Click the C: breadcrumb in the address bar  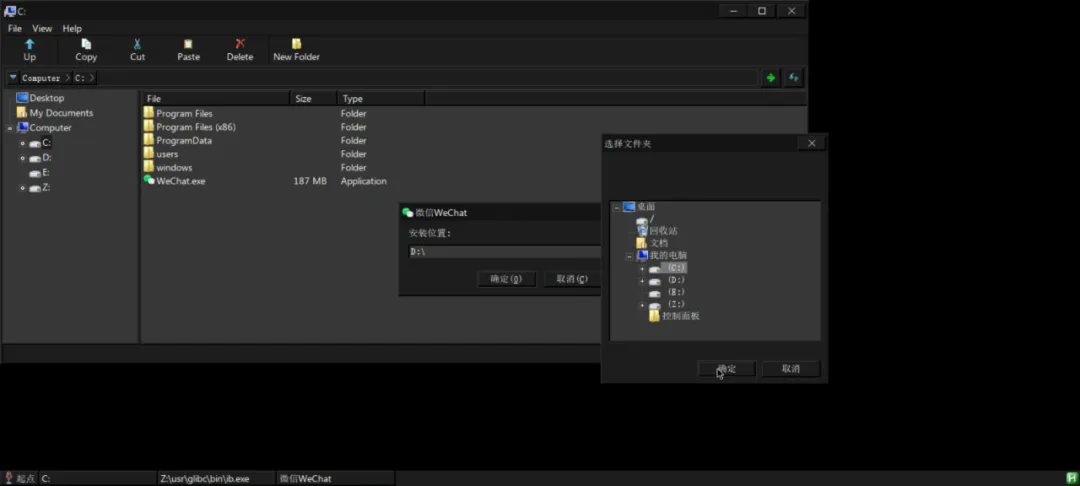point(80,78)
